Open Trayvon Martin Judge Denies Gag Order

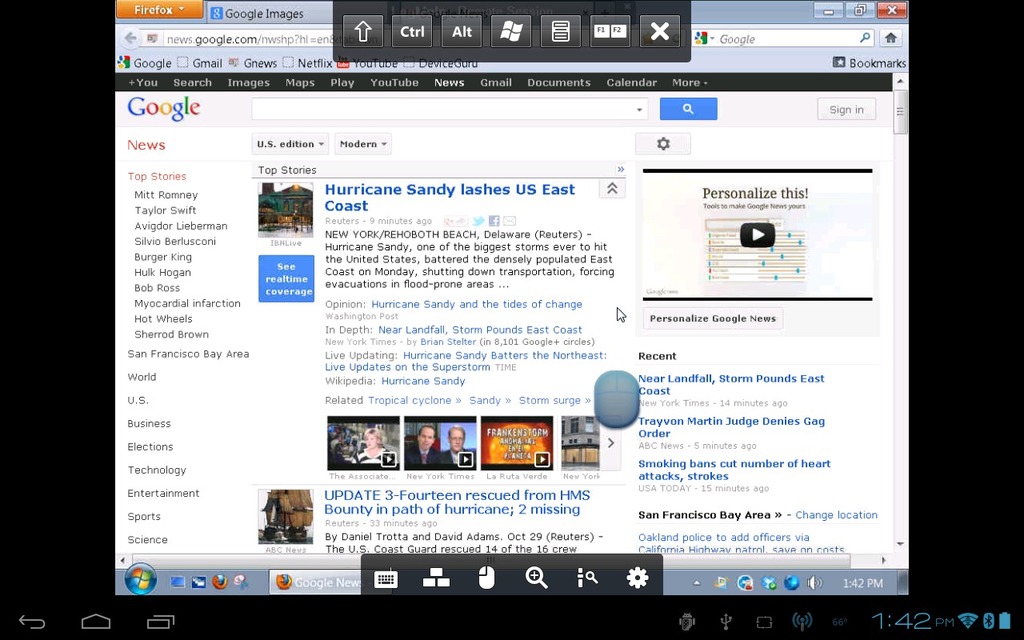(731, 427)
